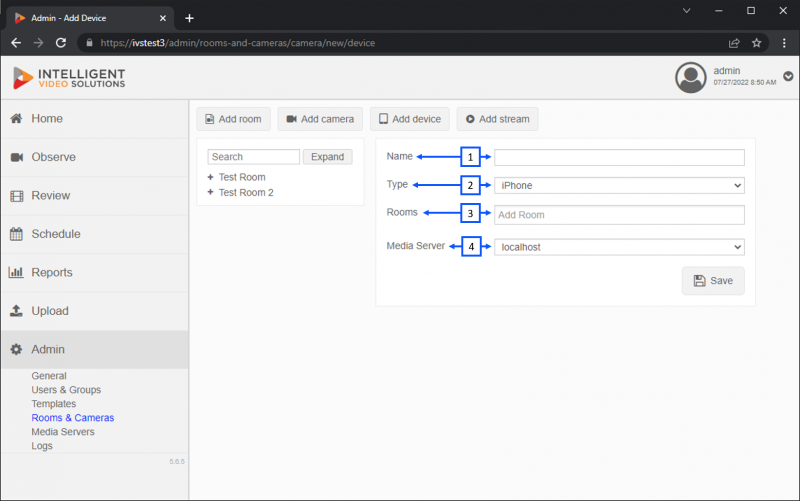Open the browser three-dot menu
The width and height of the screenshot is (800, 501).
pyautogui.click(x=784, y=43)
